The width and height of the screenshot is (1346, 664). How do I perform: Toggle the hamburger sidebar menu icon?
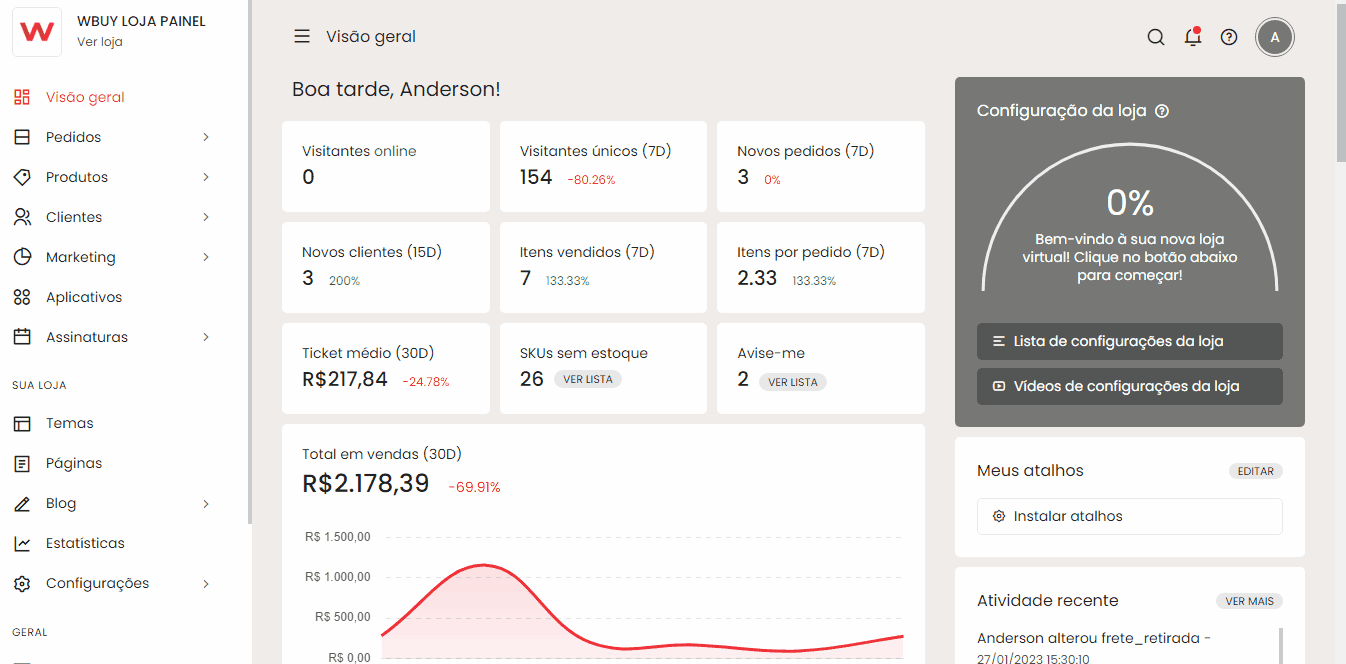(x=301, y=37)
